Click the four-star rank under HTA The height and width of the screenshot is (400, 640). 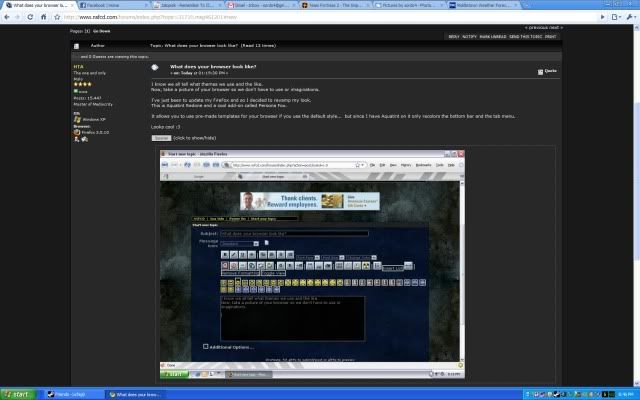82,84
